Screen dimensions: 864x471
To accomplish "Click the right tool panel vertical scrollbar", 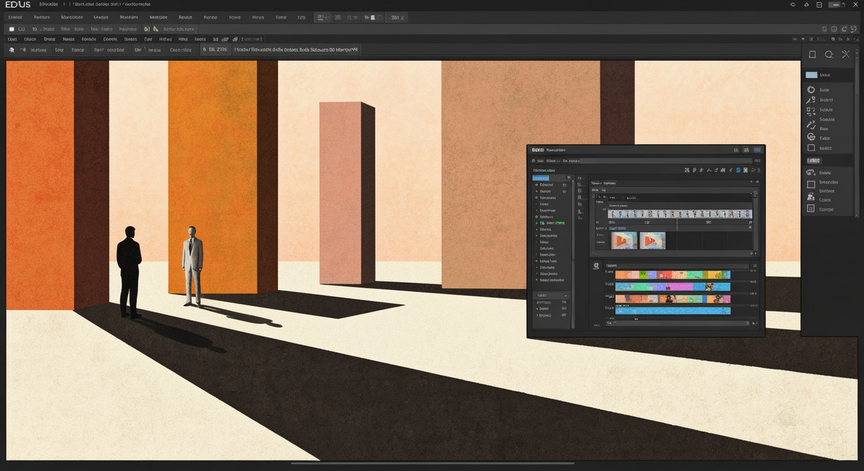I will click(x=857, y=132).
